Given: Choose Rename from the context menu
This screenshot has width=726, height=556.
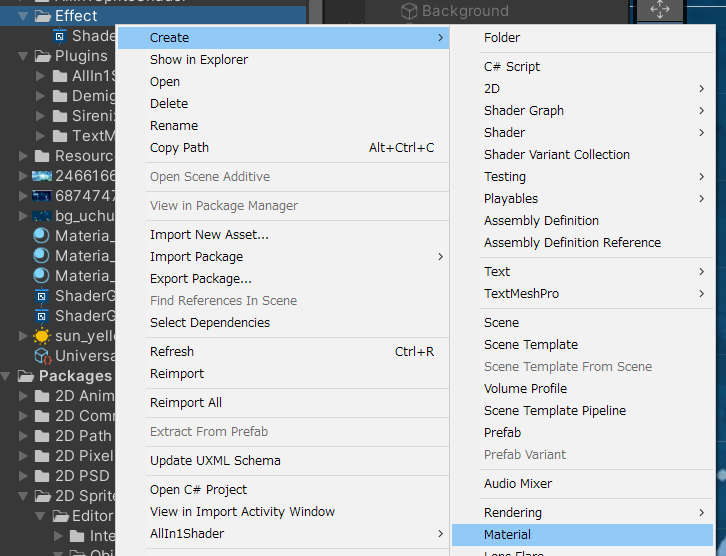Looking at the screenshot, I should tap(283, 125).
